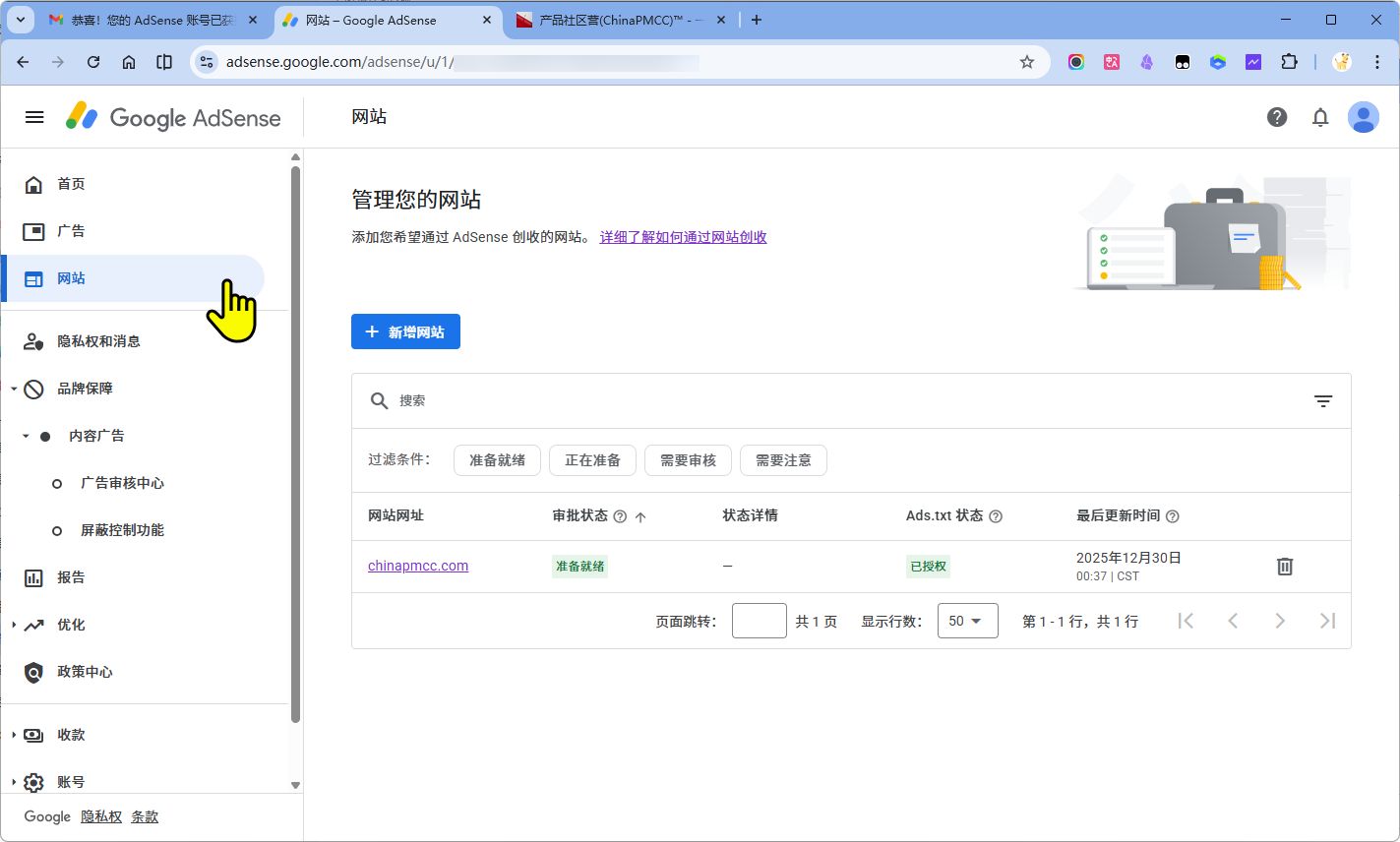The width and height of the screenshot is (1400, 842).
Task: Open the chinapmcc.com site link
Action: coord(418,566)
